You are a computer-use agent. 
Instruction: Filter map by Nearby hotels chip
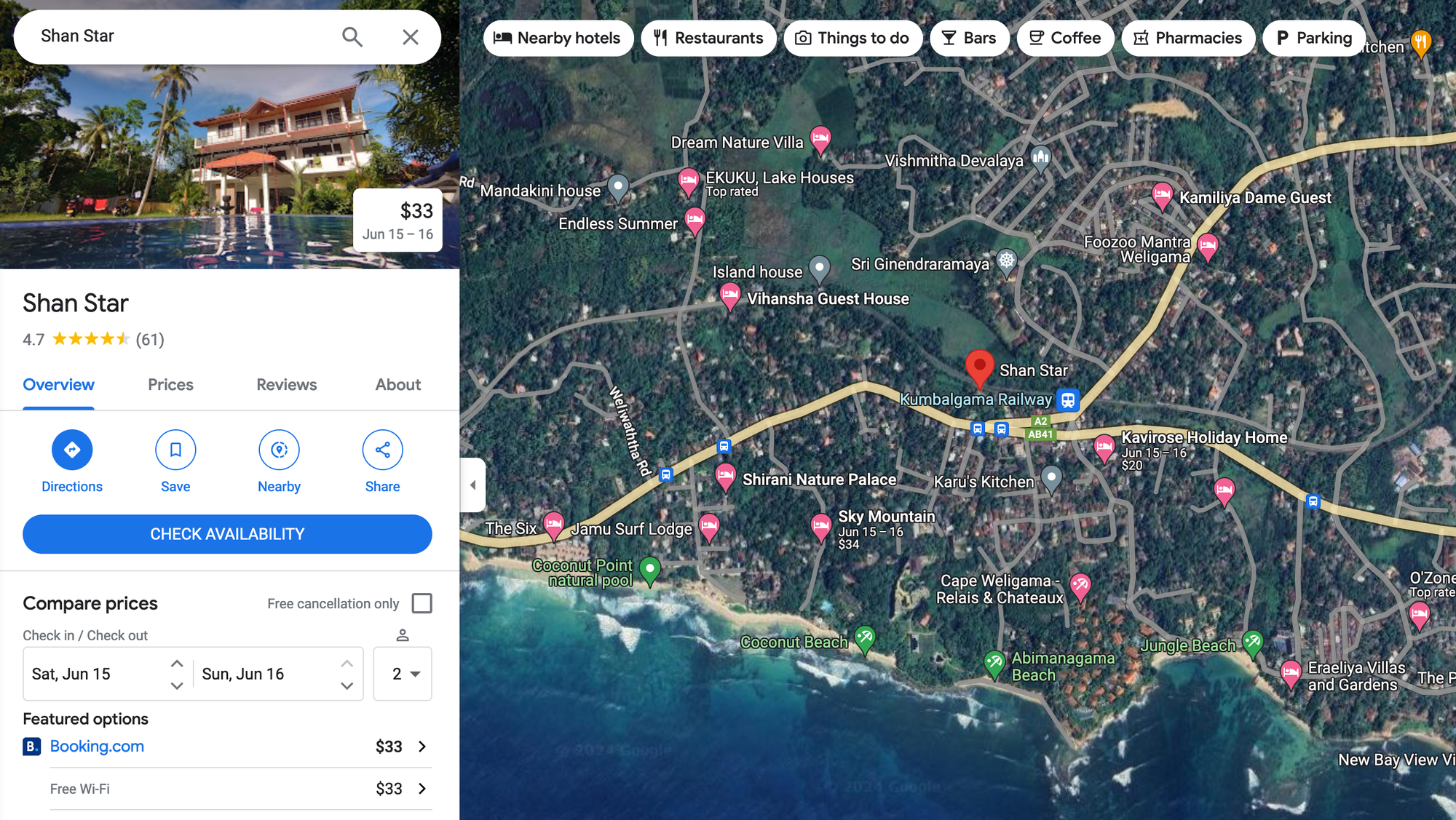(558, 38)
